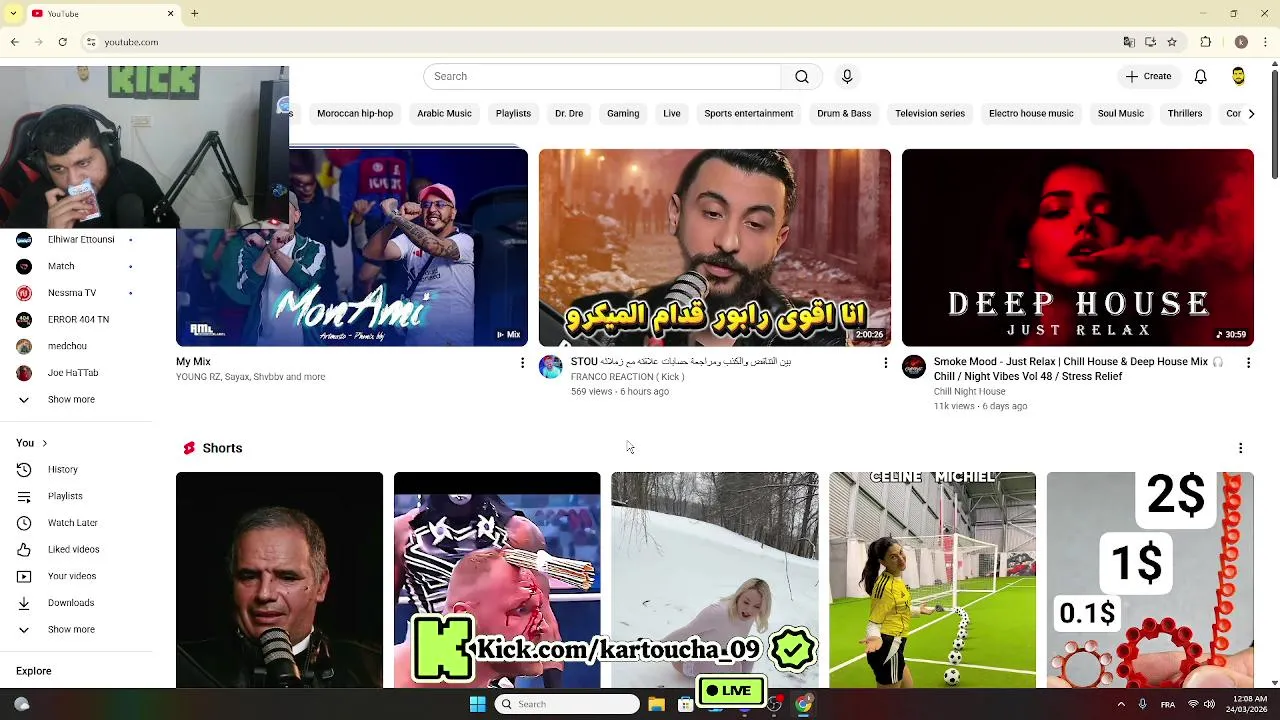
Task: Open the Chrome profile avatar
Action: tap(1241, 42)
